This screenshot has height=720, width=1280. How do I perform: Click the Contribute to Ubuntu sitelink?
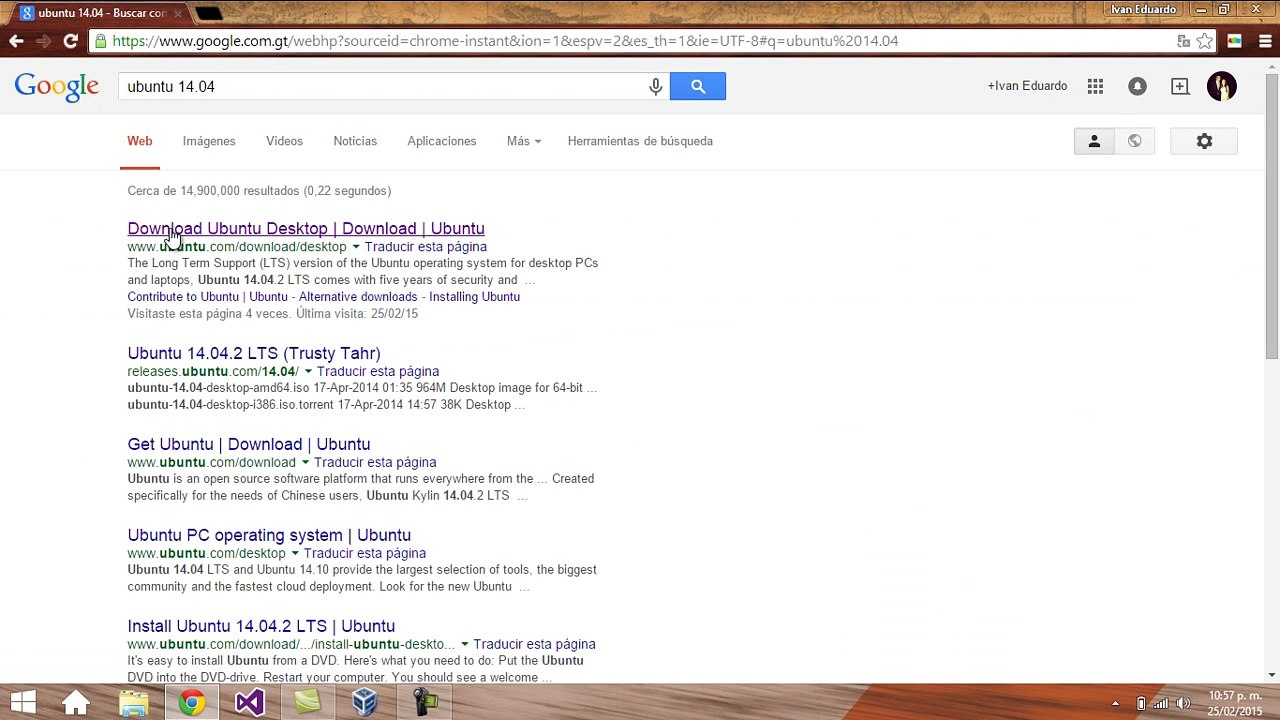[207, 297]
